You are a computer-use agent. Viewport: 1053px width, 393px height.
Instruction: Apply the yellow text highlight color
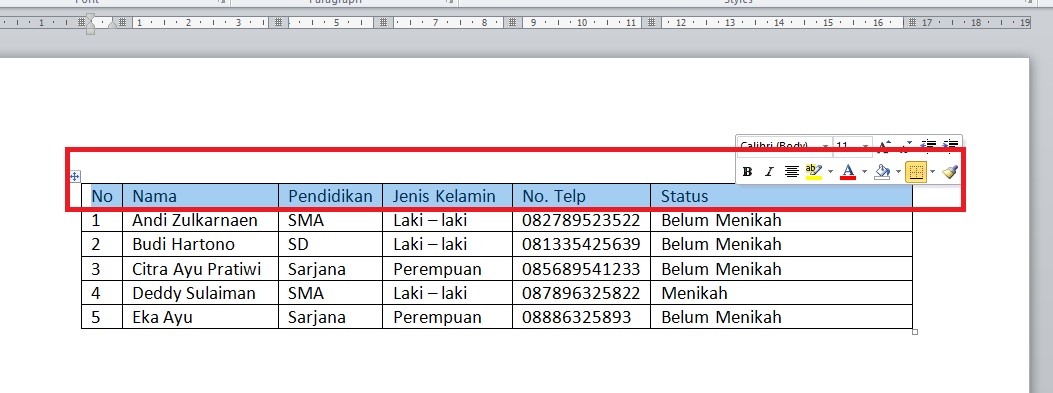pyautogui.click(x=813, y=172)
